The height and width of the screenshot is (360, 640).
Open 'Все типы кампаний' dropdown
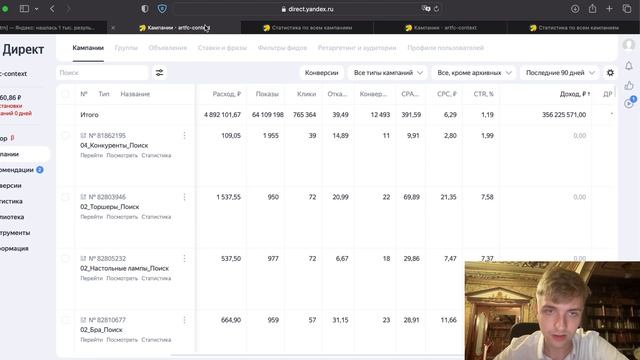388,73
